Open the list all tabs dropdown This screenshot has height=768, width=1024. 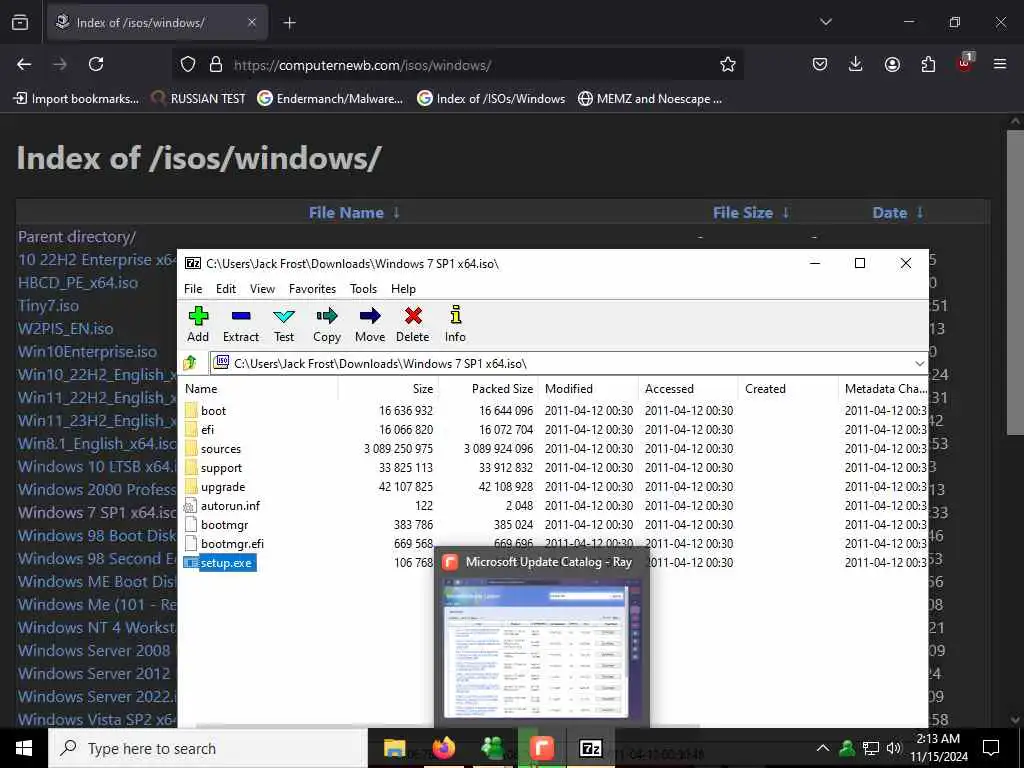pos(825,22)
